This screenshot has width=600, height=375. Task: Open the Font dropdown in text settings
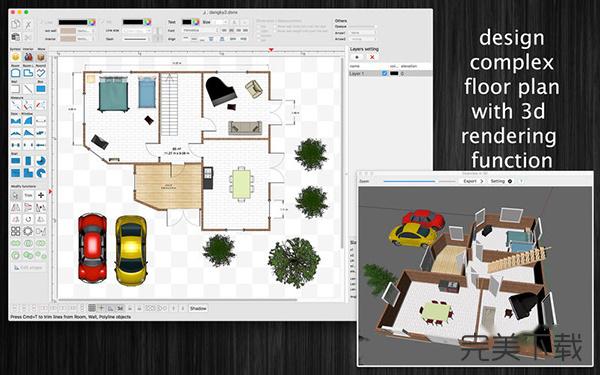tap(199, 30)
